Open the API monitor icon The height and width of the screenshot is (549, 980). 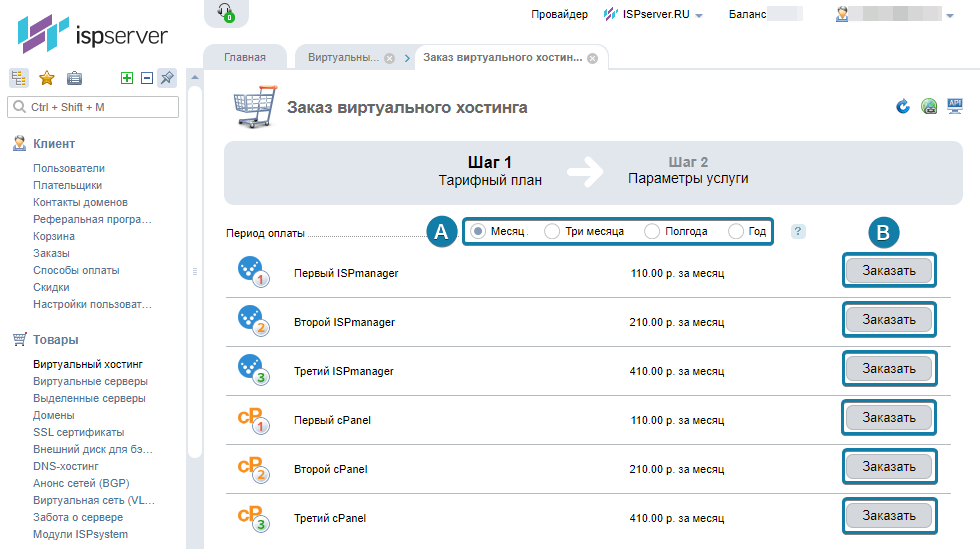pyautogui.click(x=954, y=106)
